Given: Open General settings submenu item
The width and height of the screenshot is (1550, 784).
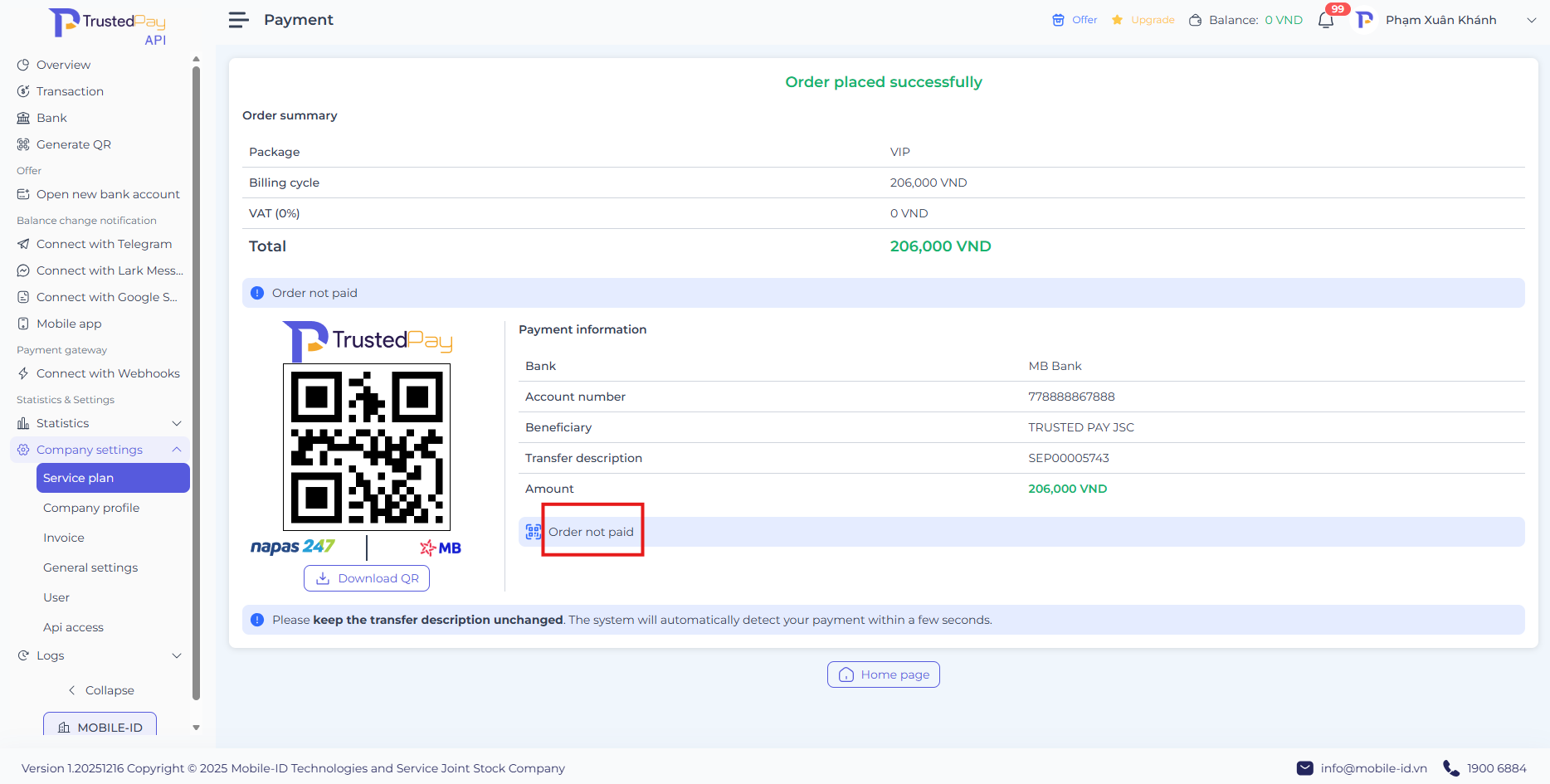Looking at the screenshot, I should 90,567.
